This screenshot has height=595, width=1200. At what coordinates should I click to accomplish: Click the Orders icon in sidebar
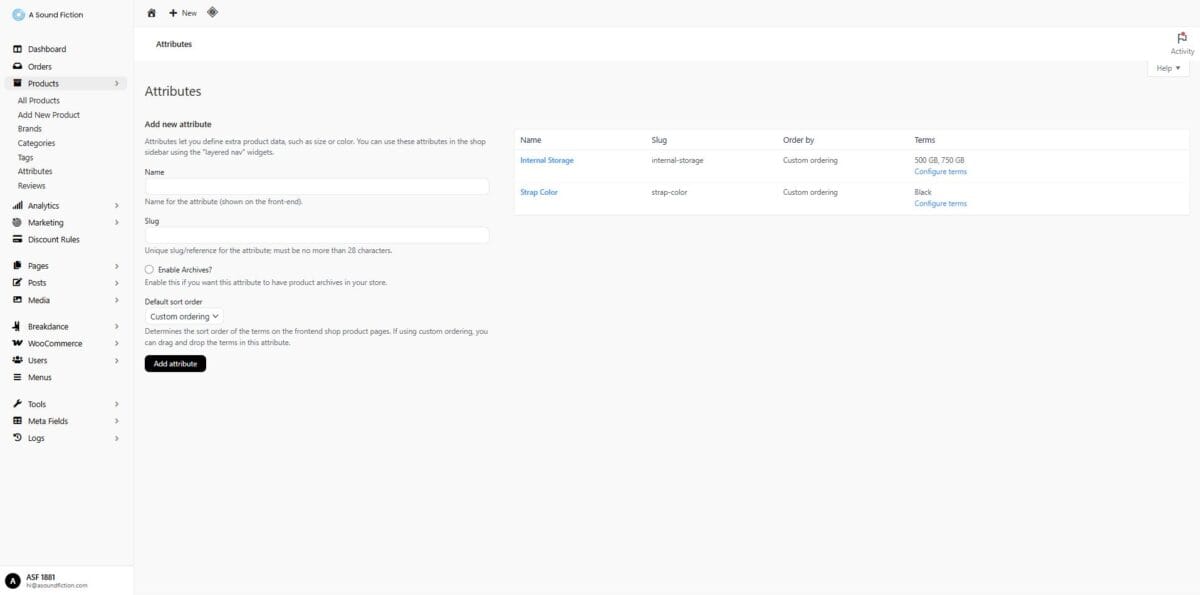(x=16, y=65)
